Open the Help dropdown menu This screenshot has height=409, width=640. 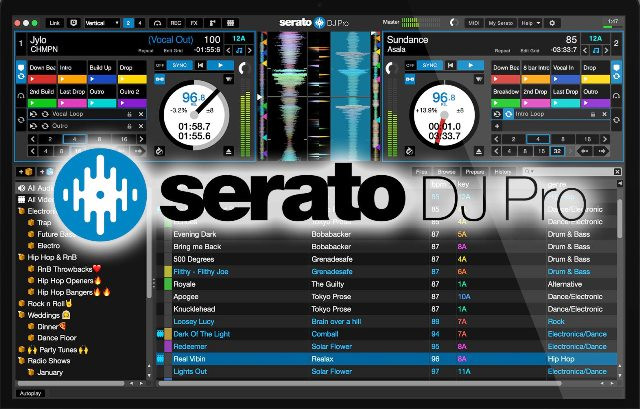tap(530, 23)
